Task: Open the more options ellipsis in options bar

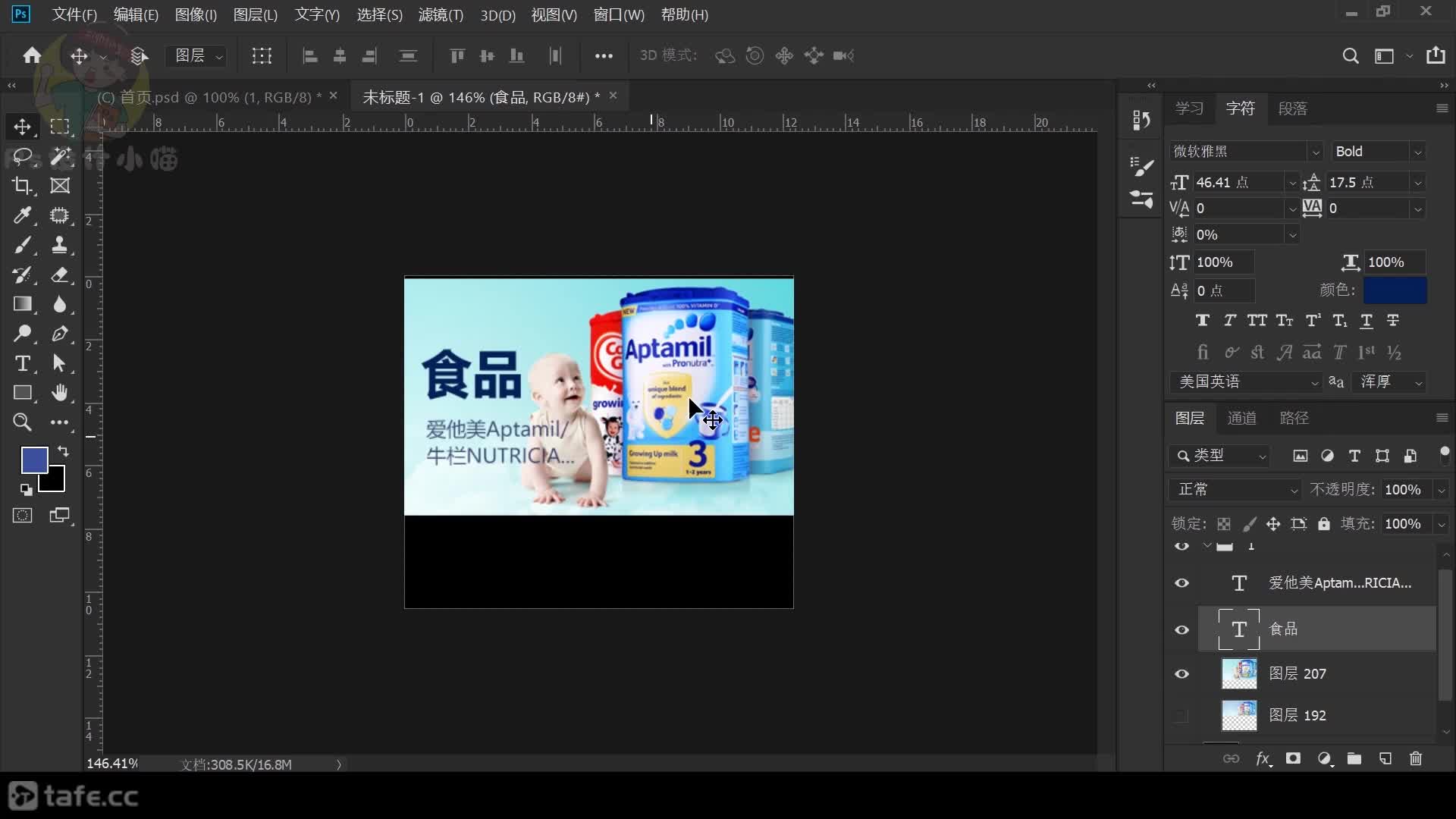Action: click(604, 56)
